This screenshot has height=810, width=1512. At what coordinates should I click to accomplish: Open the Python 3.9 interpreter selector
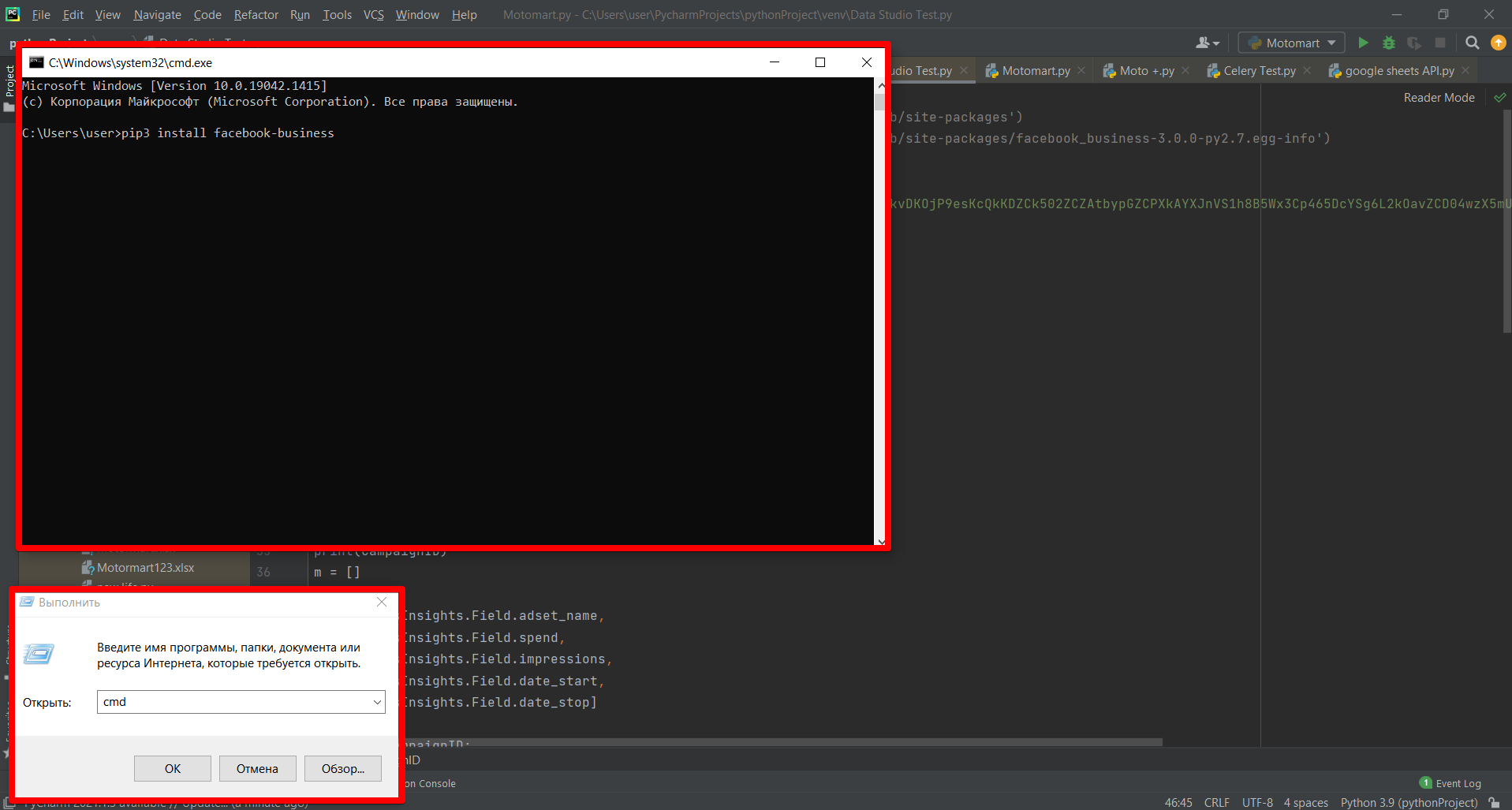click(1409, 802)
